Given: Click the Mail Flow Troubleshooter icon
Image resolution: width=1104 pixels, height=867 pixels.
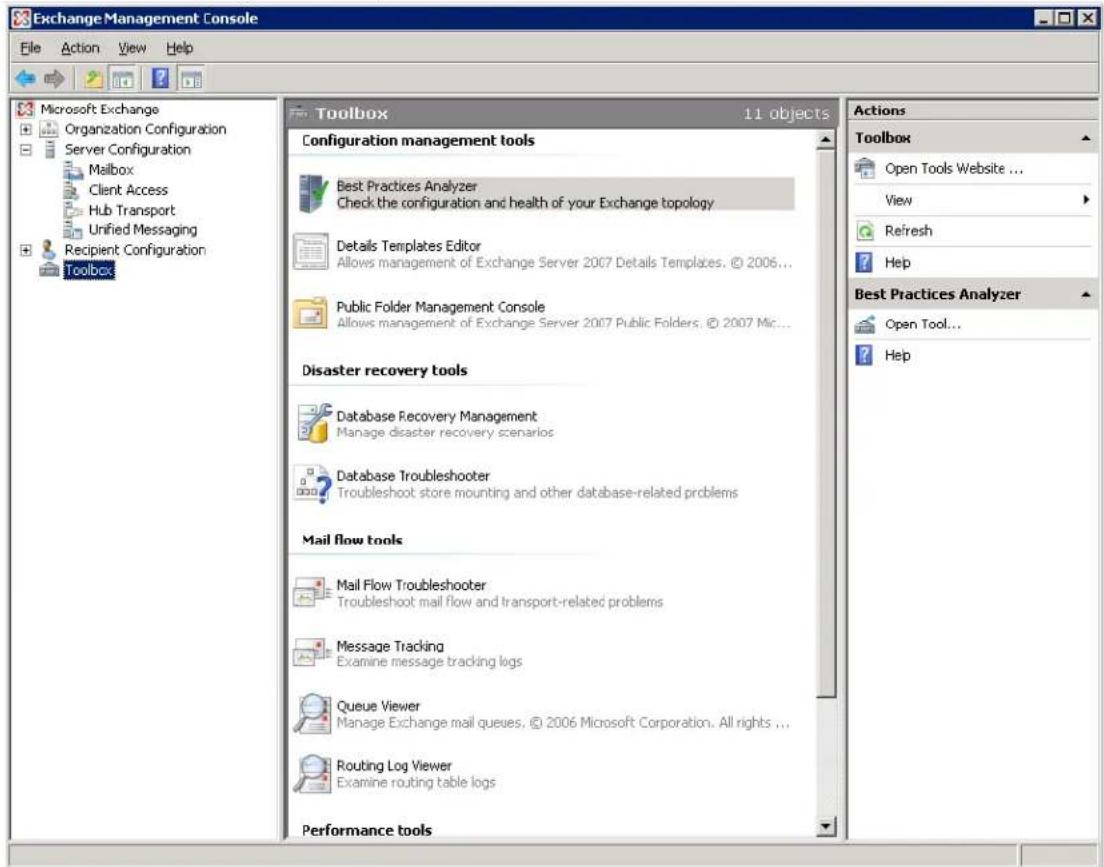Looking at the screenshot, I should point(312,593).
